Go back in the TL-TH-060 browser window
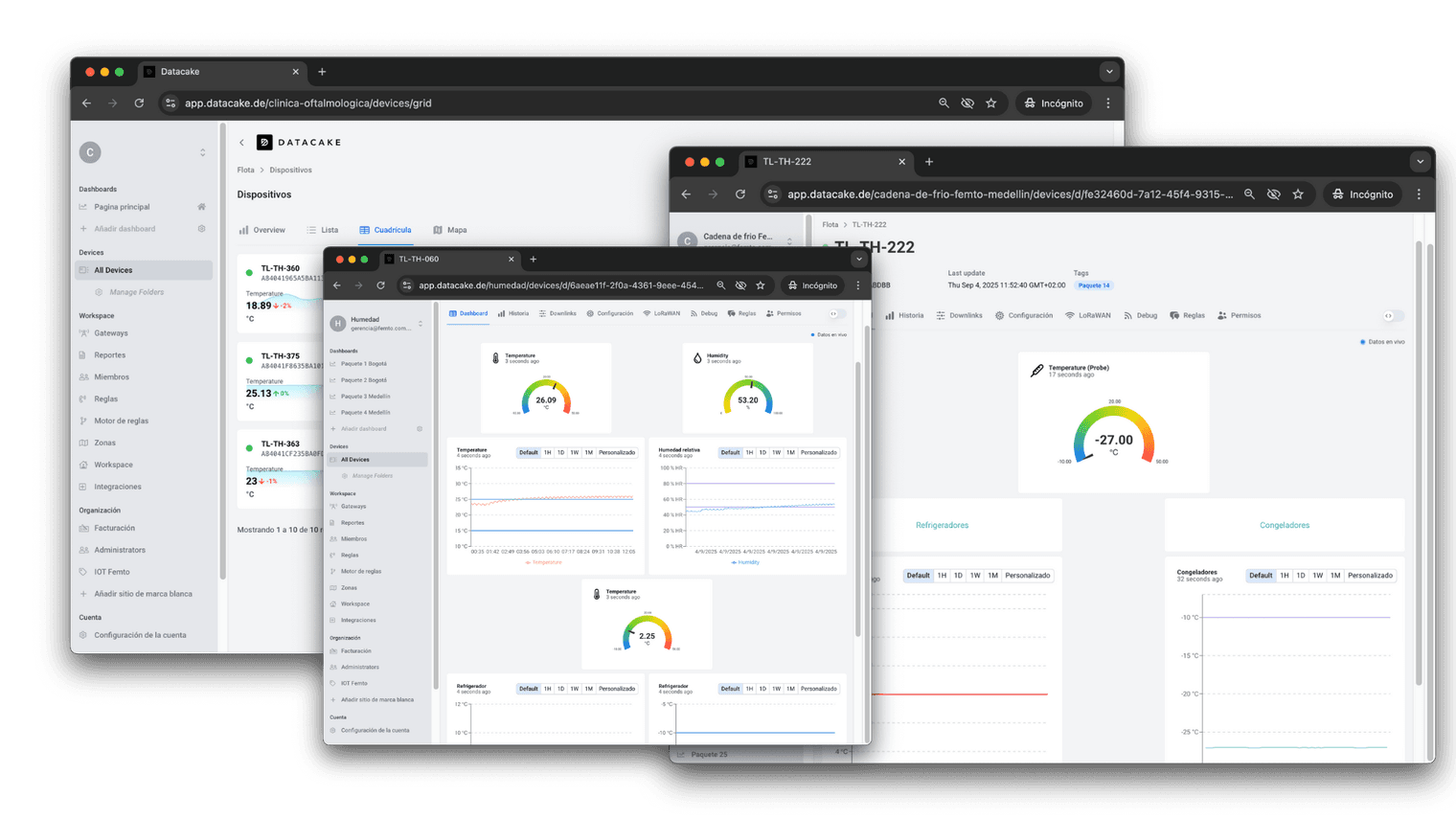 click(337, 285)
